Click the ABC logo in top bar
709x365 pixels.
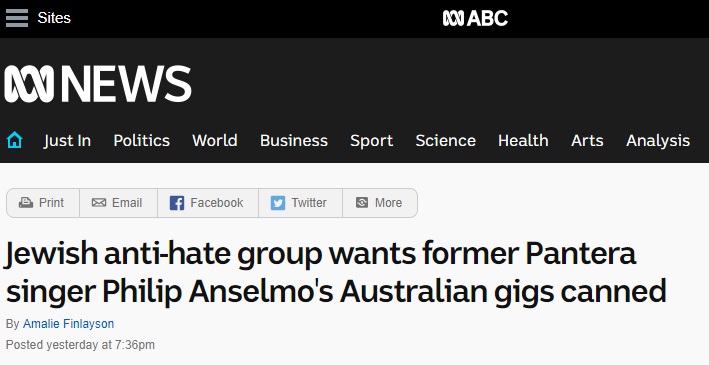(475, 18)
